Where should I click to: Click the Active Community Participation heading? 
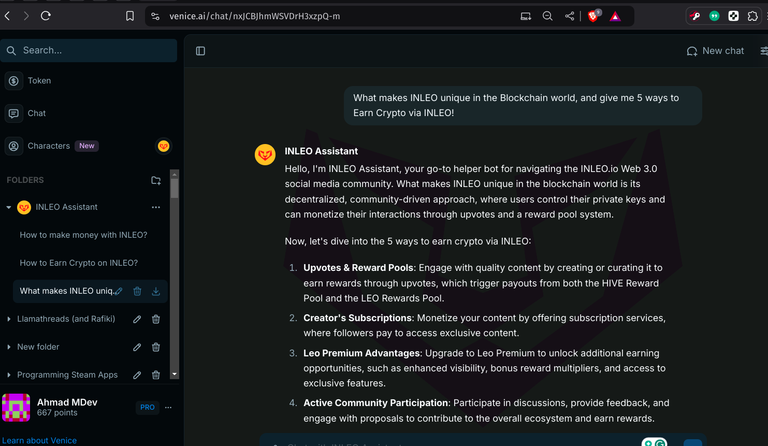click(x=376, y=403)
